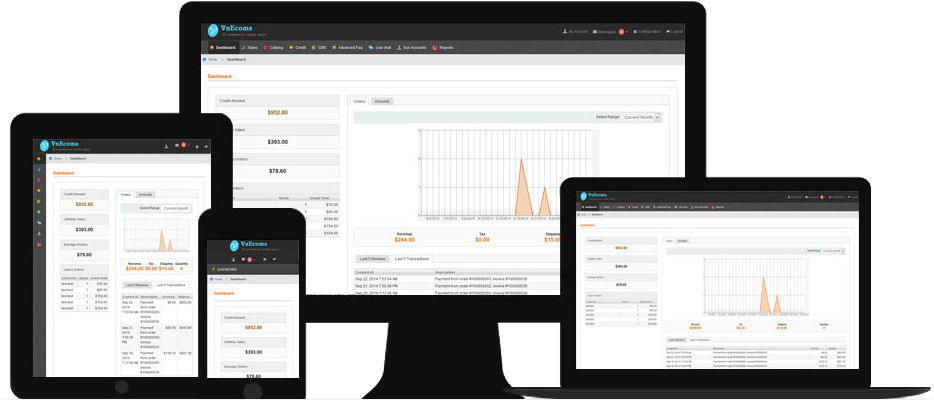Image resolution: width=934 pixels, height=400 pixels.
Task: Open Live chat menu on monitor
Action: click(379, 48)
